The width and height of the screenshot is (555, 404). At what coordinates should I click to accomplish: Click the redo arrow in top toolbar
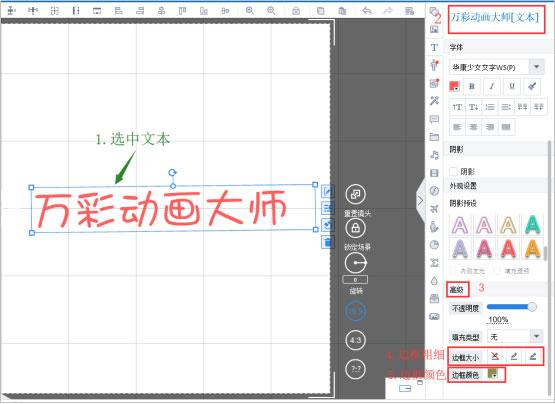(388, 11)
